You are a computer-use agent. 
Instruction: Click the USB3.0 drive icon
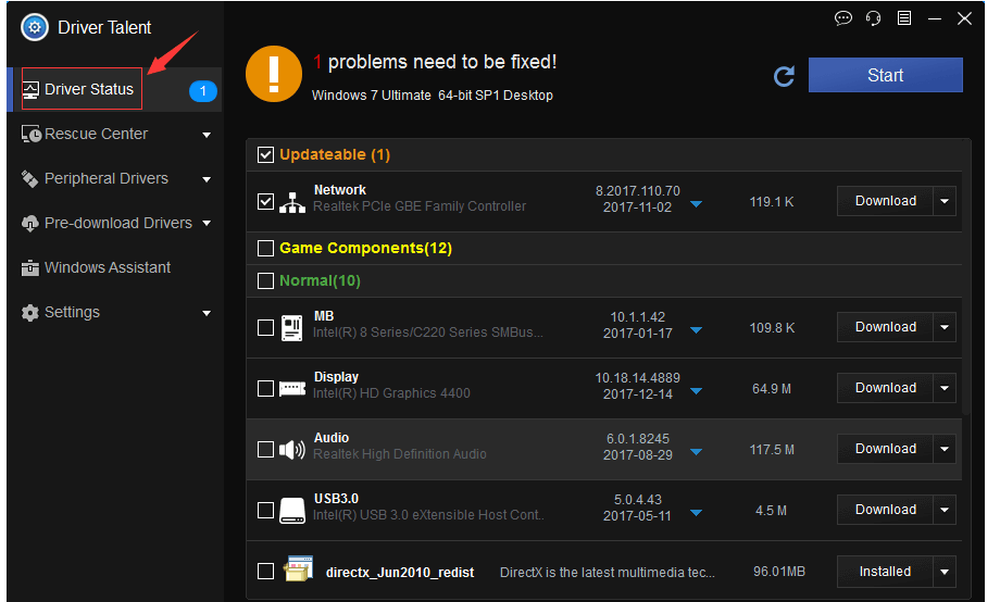click(292, 511)
